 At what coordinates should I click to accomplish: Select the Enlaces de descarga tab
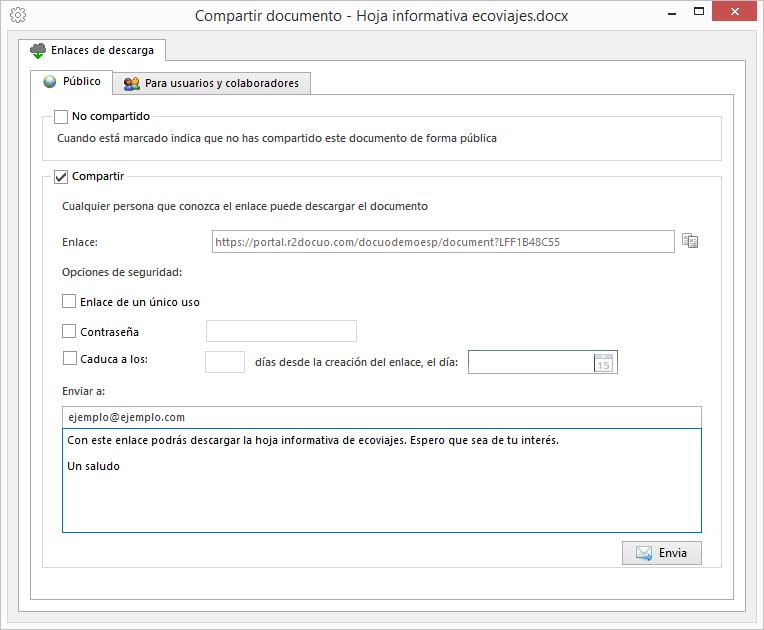click(92, 50)
